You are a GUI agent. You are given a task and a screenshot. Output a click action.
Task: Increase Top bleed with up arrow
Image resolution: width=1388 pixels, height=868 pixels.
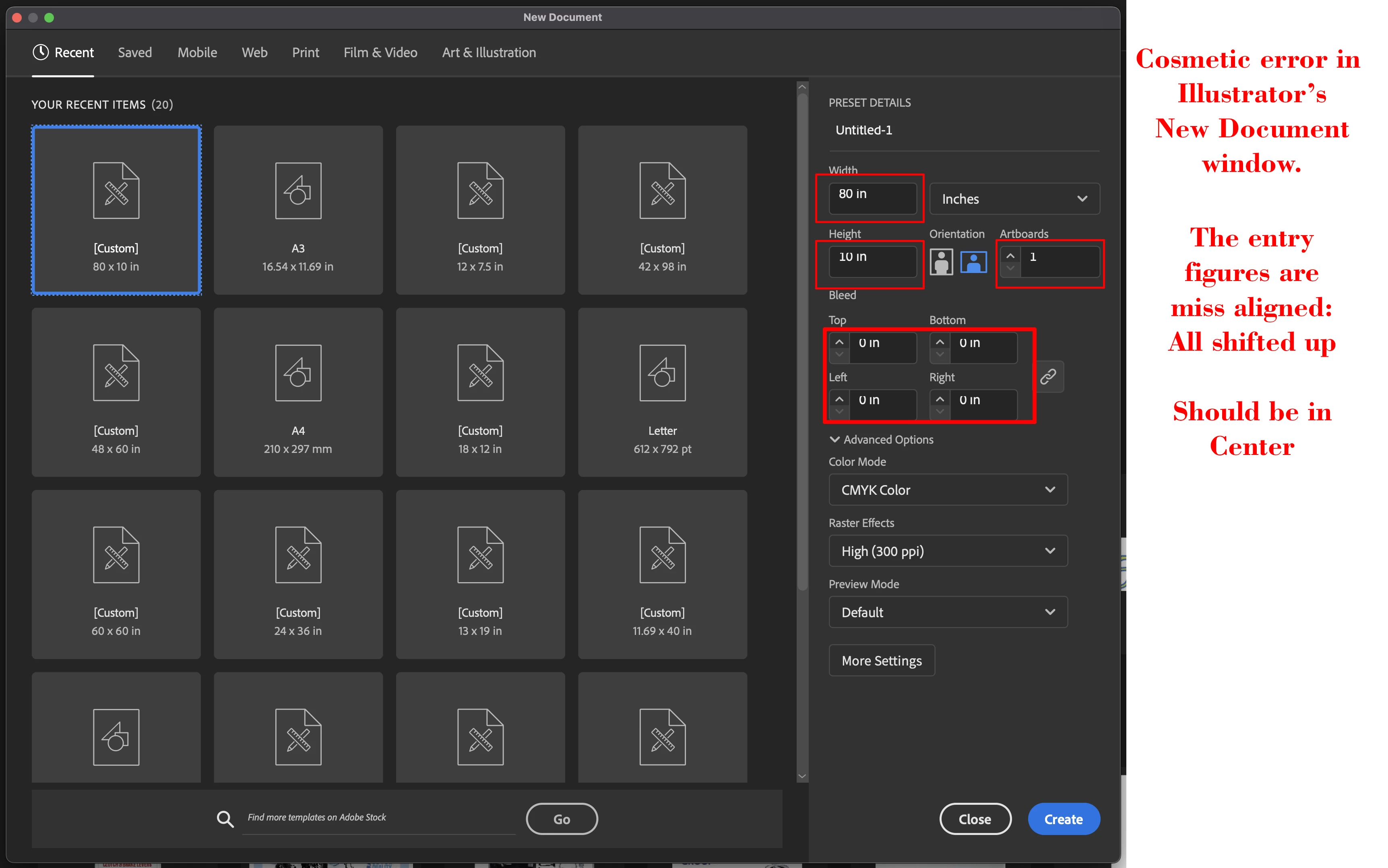click(x=839, y=341)
